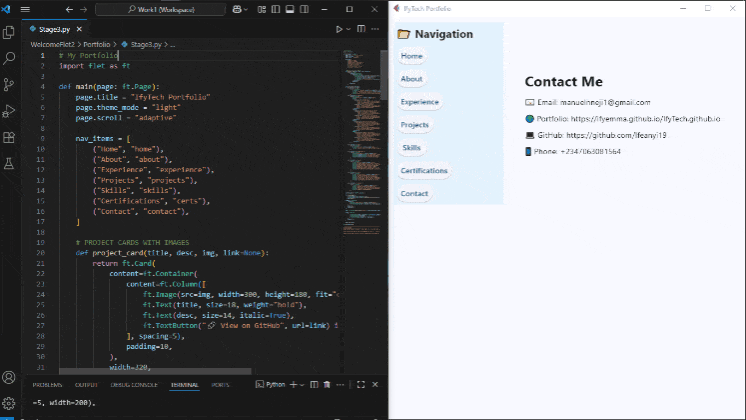Click the GitHub URL text in Contact Me
Viewport: 746px width, 420px height.
tap(616, 135)
